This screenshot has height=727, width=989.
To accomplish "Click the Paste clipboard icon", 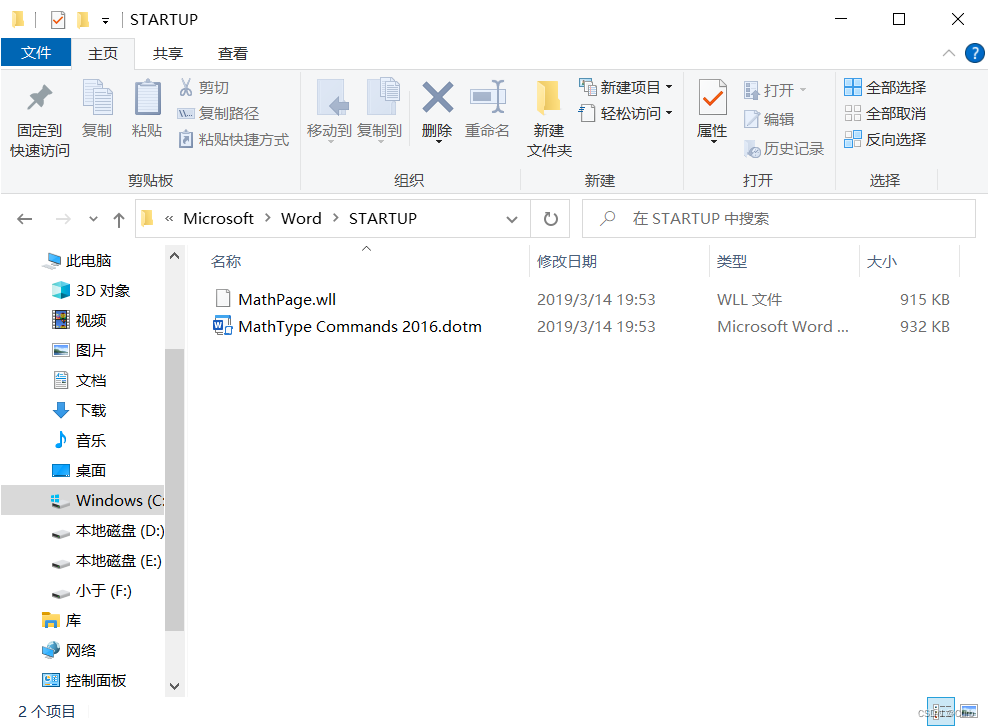I will coord(148,97).
